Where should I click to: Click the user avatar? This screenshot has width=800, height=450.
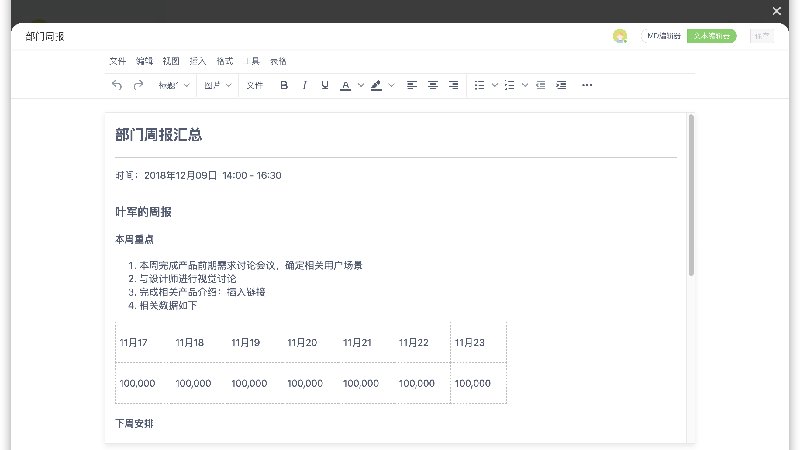pyautogui.click(x=620, y=36)
